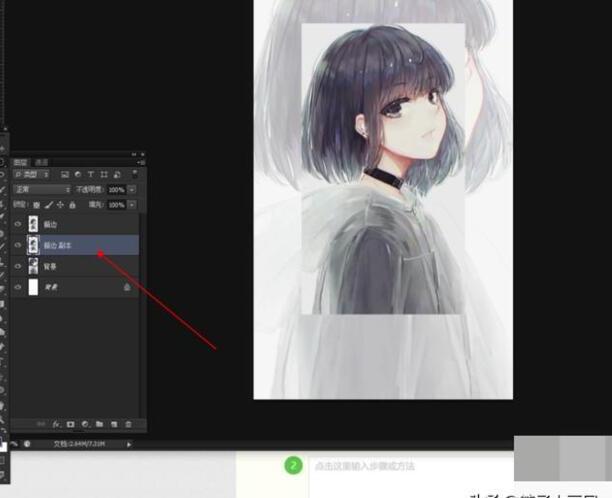Switch to the 通道 (Channels) tab
Viewport: 612px width, 498px height.
(x=41, y=162)
